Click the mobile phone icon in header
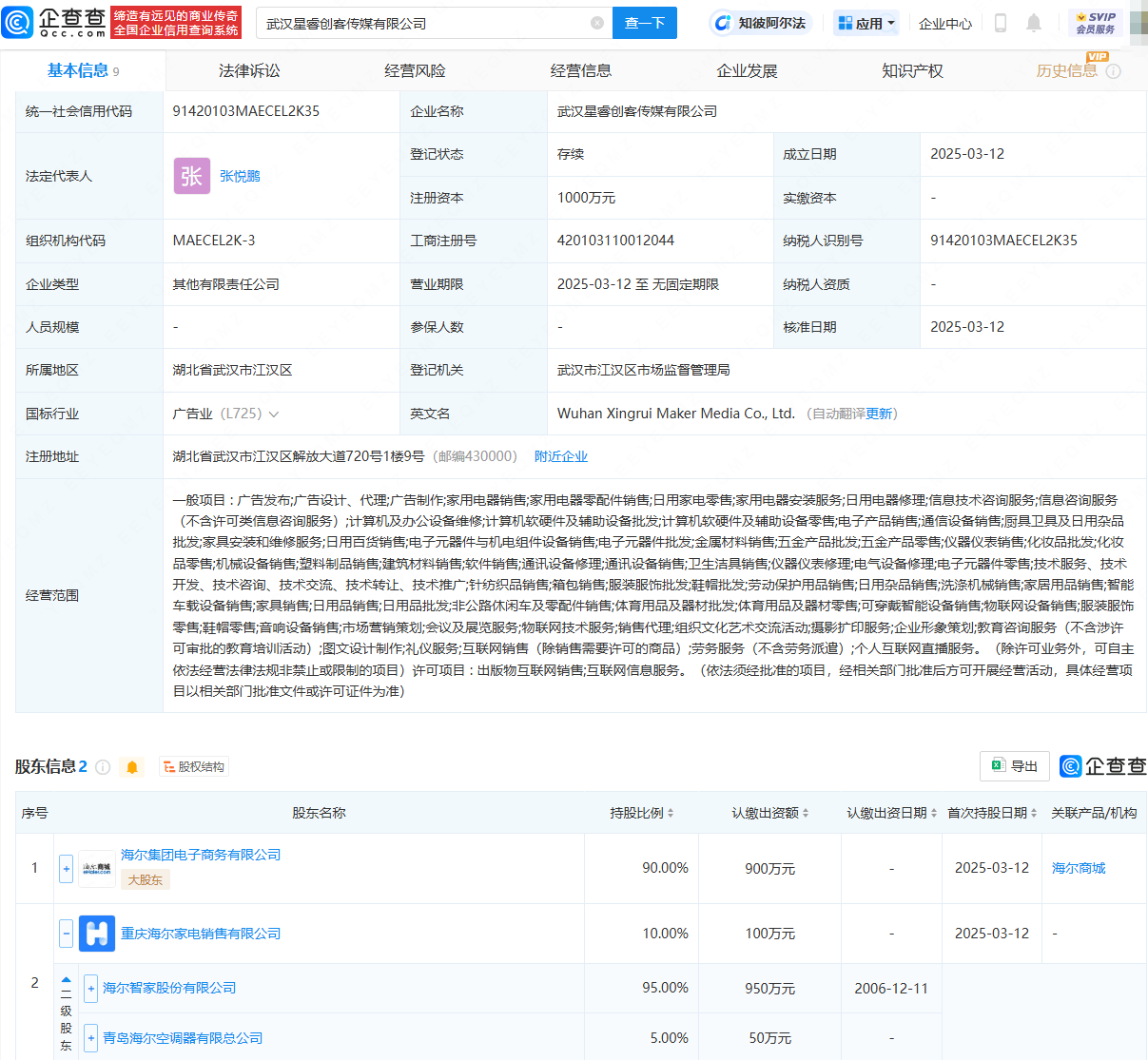1148x1060 pixels. (1001, 23)
